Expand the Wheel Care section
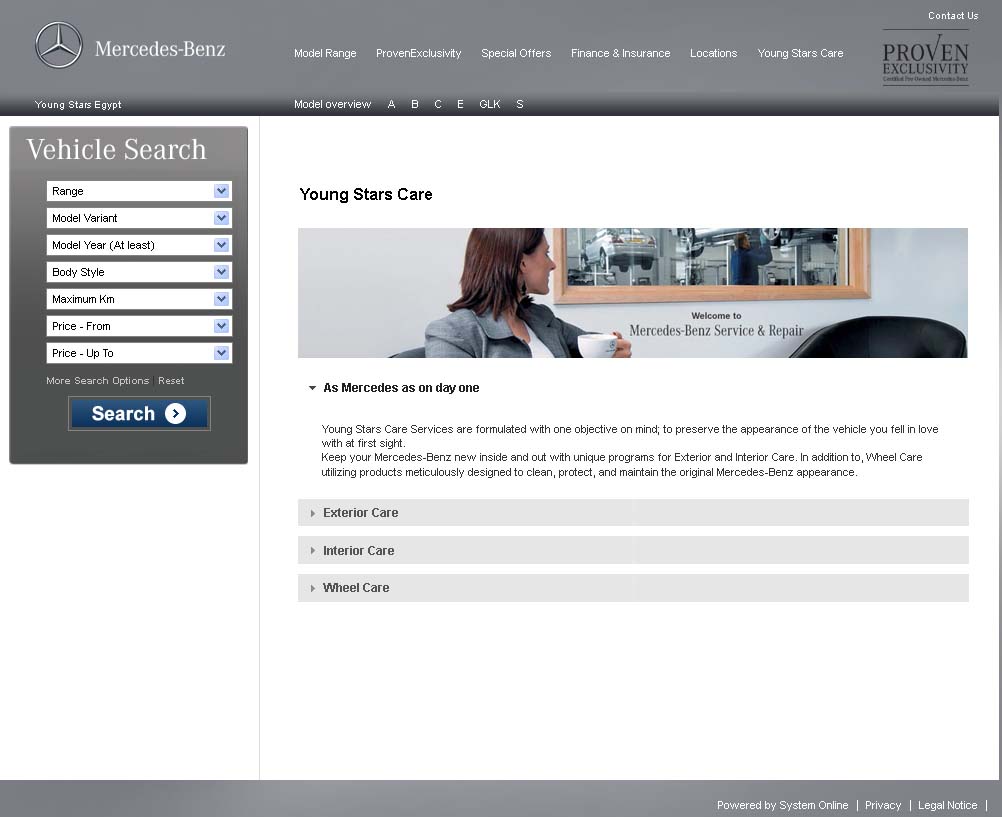The height and width of the screenshot is (817, 1002). click(633, 588)
